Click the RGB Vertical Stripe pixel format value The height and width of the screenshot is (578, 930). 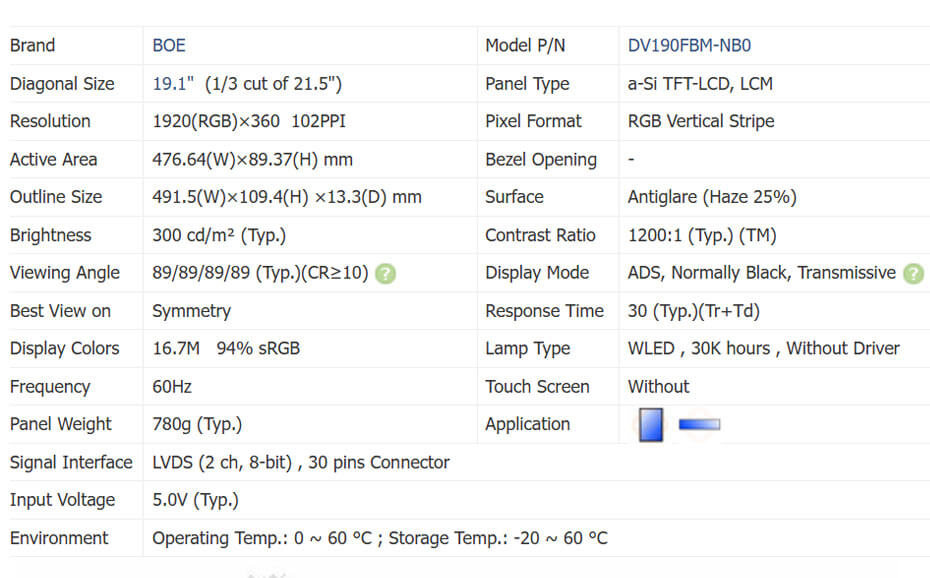click(x=701, y=121)
